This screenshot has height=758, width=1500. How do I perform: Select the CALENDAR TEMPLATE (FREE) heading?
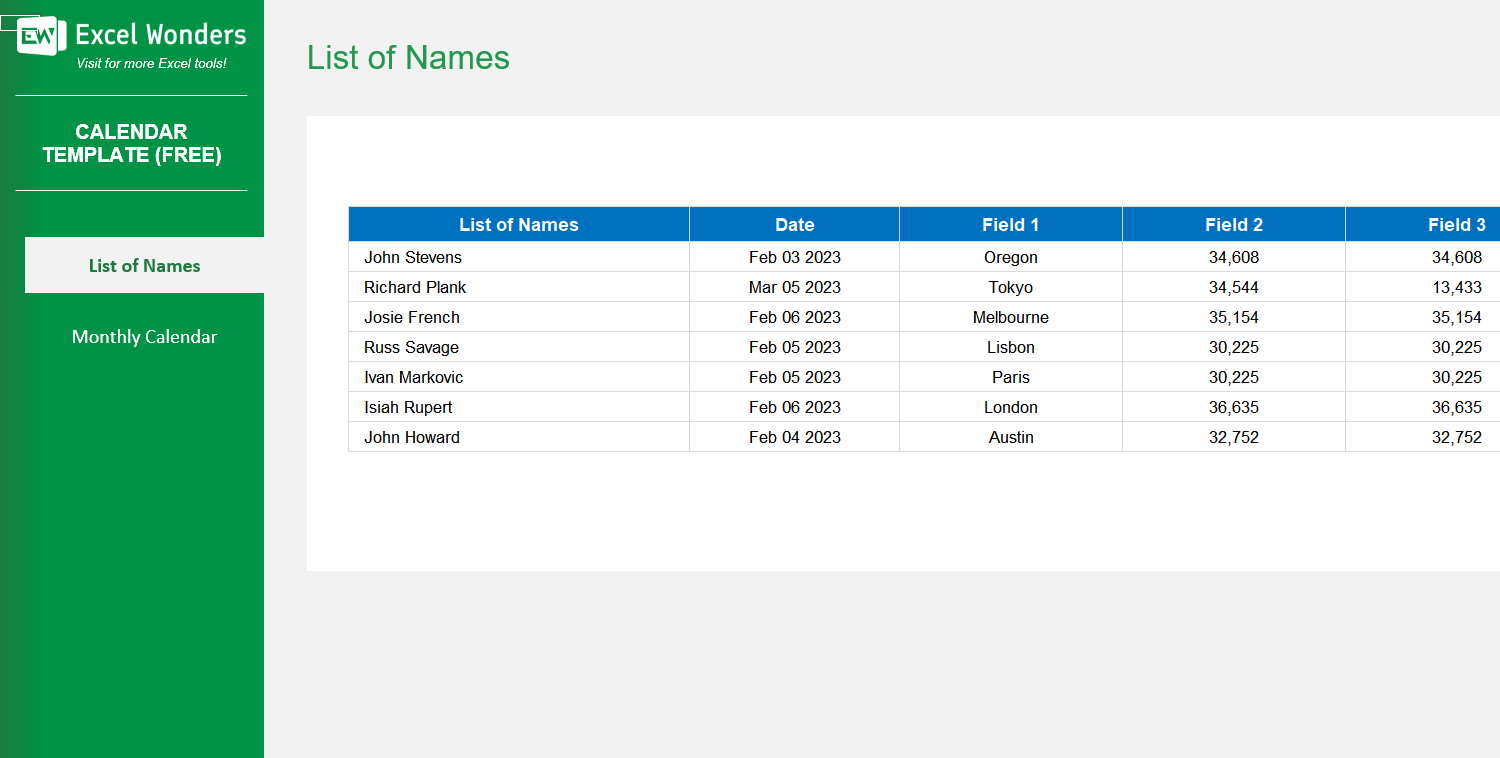tap(130, 143)
